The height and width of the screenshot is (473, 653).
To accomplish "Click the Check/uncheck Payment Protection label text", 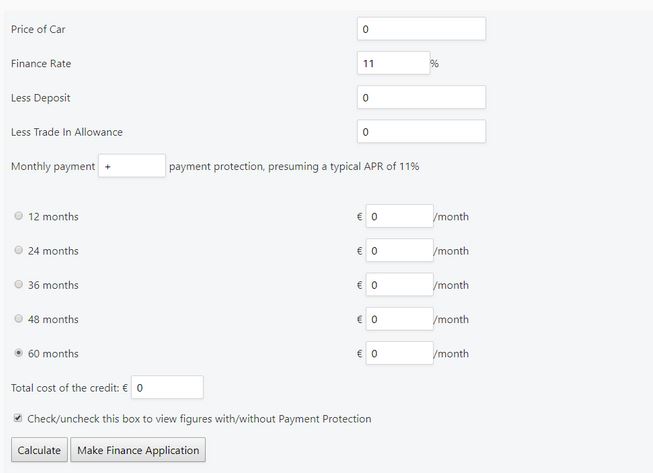I will point(199,419).
